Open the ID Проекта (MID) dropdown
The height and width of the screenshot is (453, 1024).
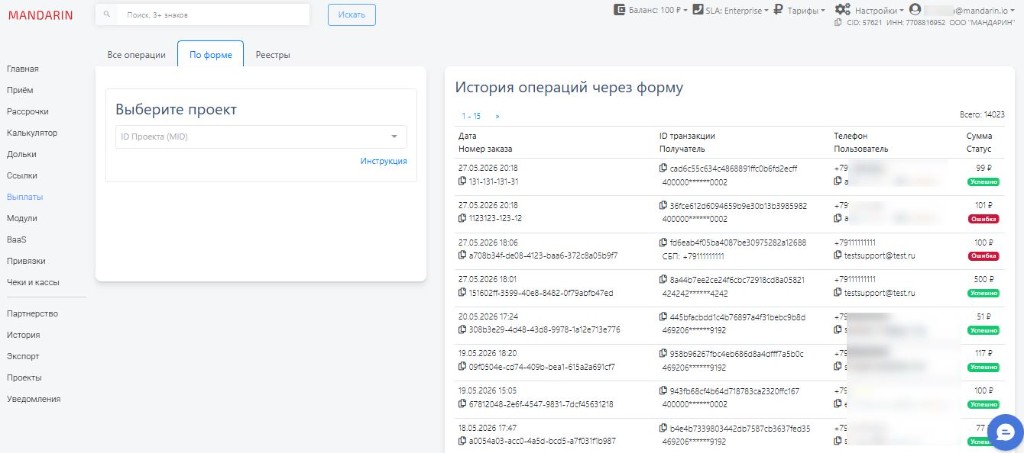click(x=261, y=137)
